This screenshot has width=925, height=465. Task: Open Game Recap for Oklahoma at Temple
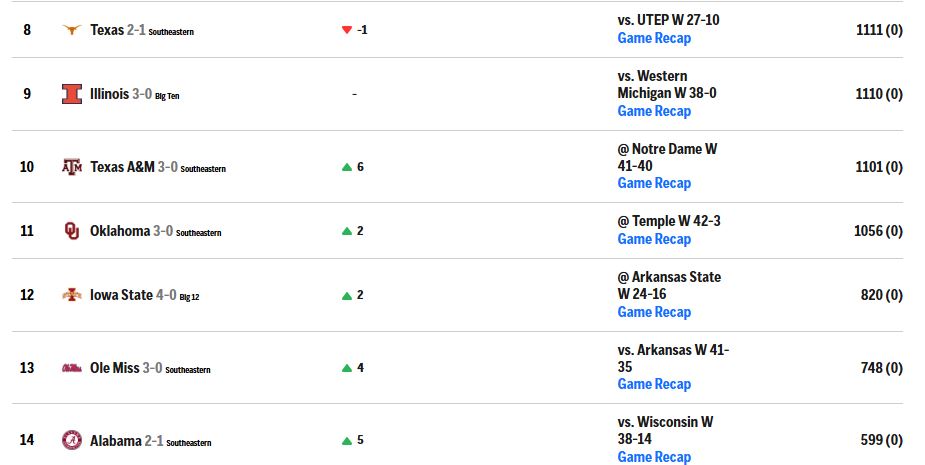(654, 239)
